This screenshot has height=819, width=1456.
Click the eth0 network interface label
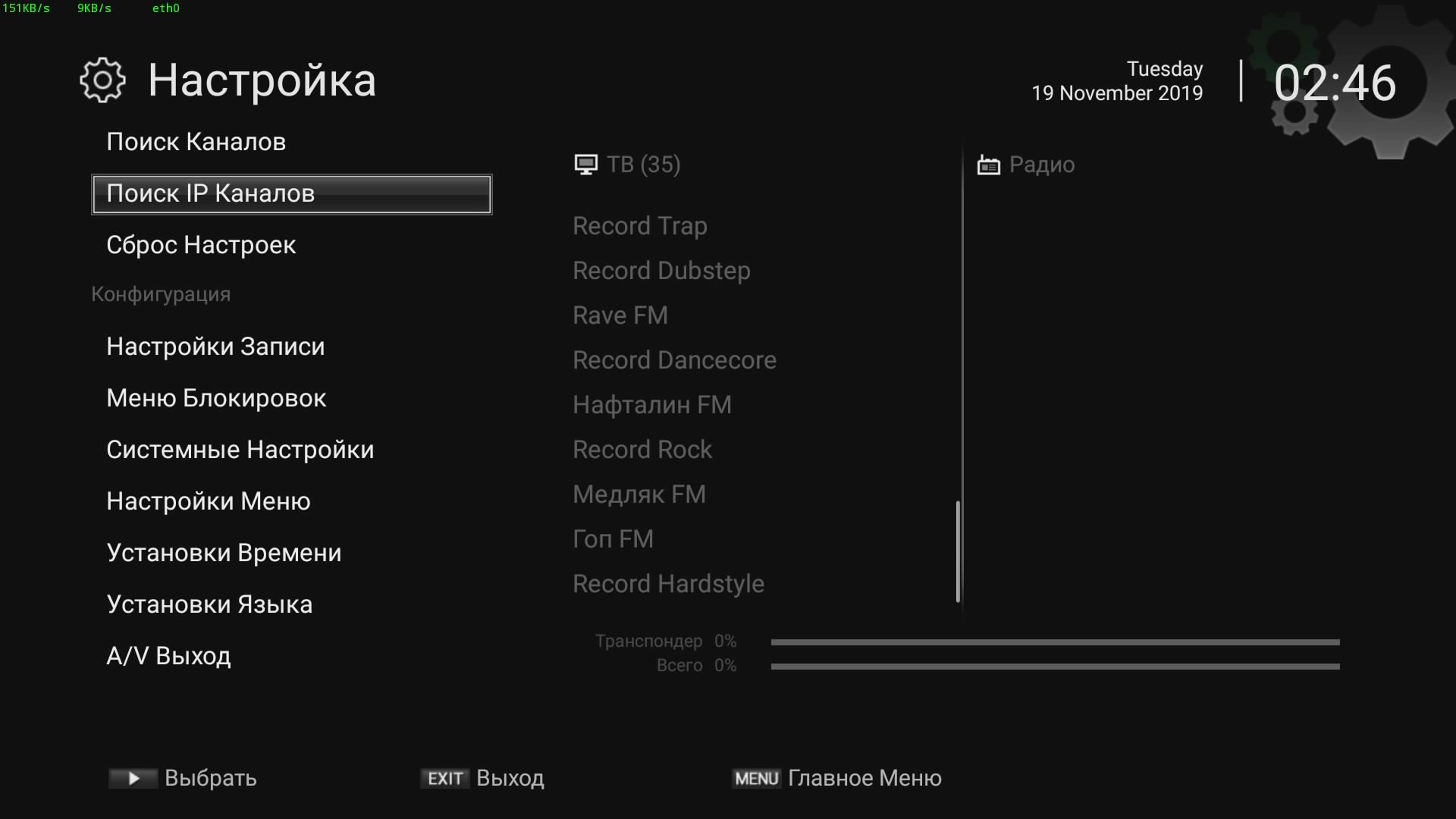click(165, 8)
